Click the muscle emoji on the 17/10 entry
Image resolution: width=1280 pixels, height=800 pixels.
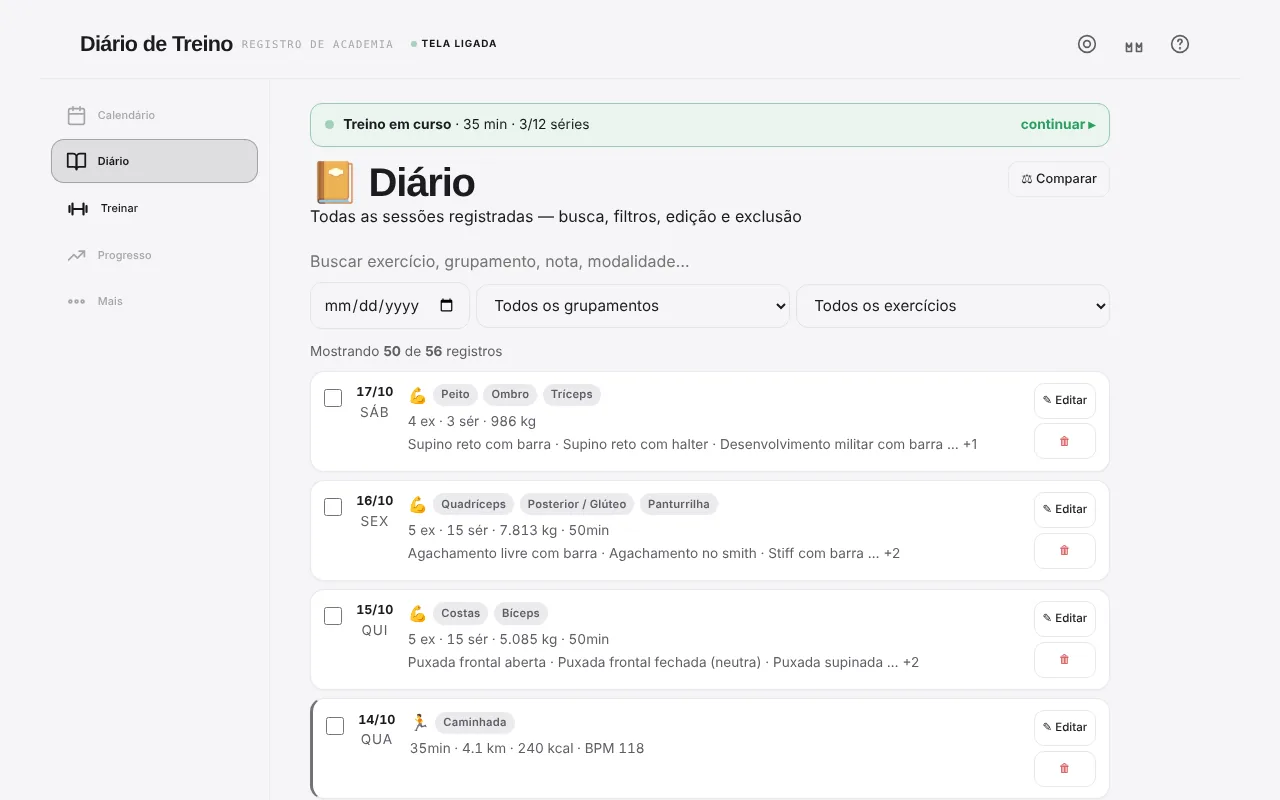(417, 395)
